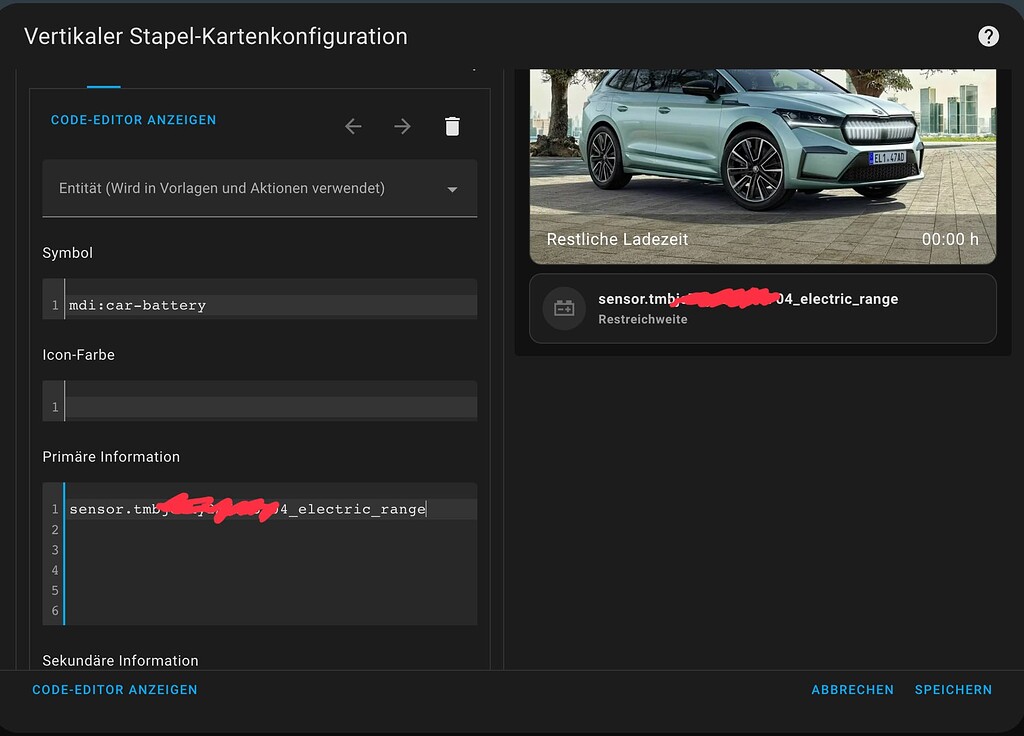Click the left arrow to move entity backward
The height and width of the screenshot is (736, 1024).
coord(352,126)
